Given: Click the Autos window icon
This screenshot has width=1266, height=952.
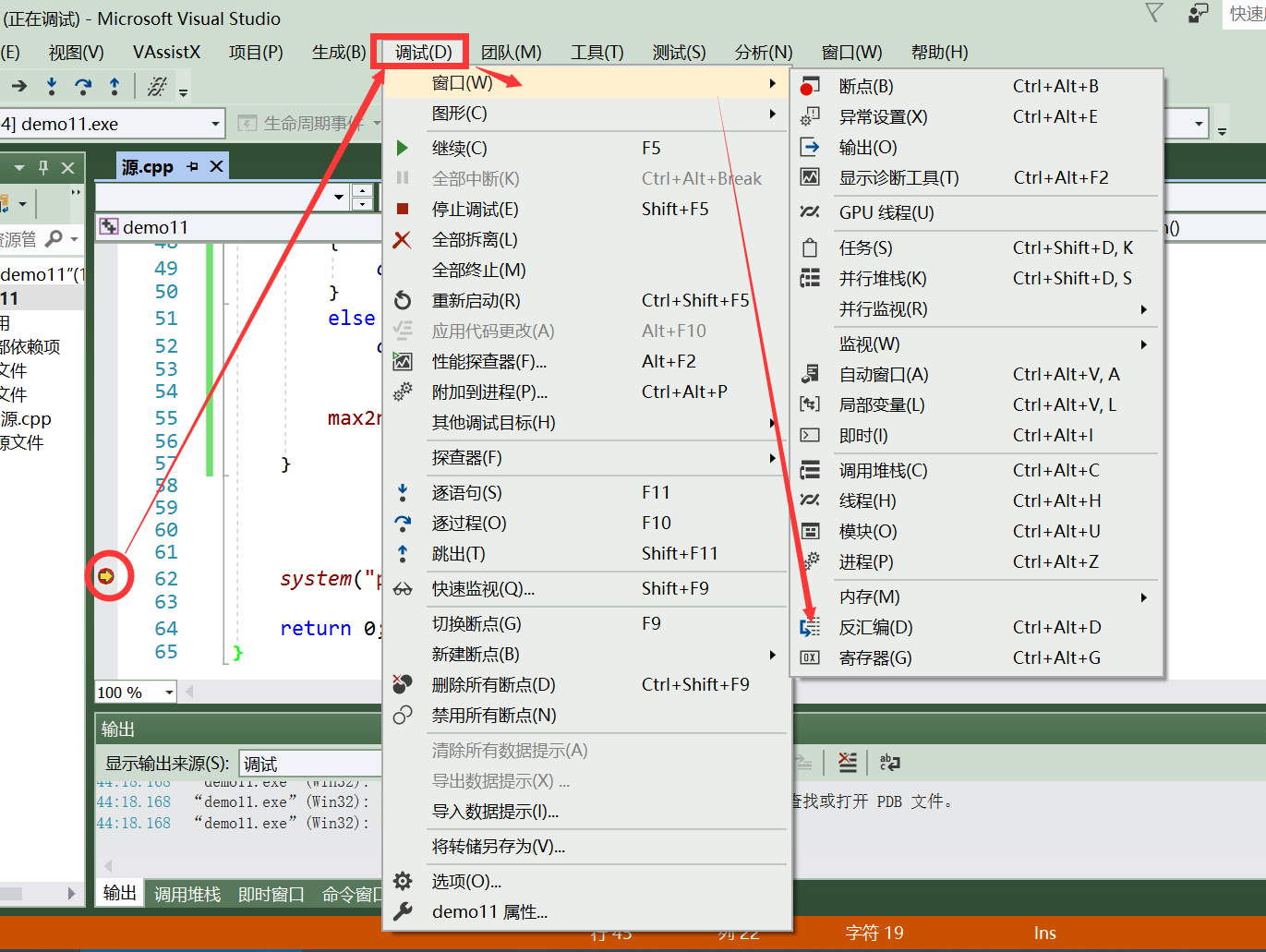Looking at the screenshot, I should coord(809,374).
